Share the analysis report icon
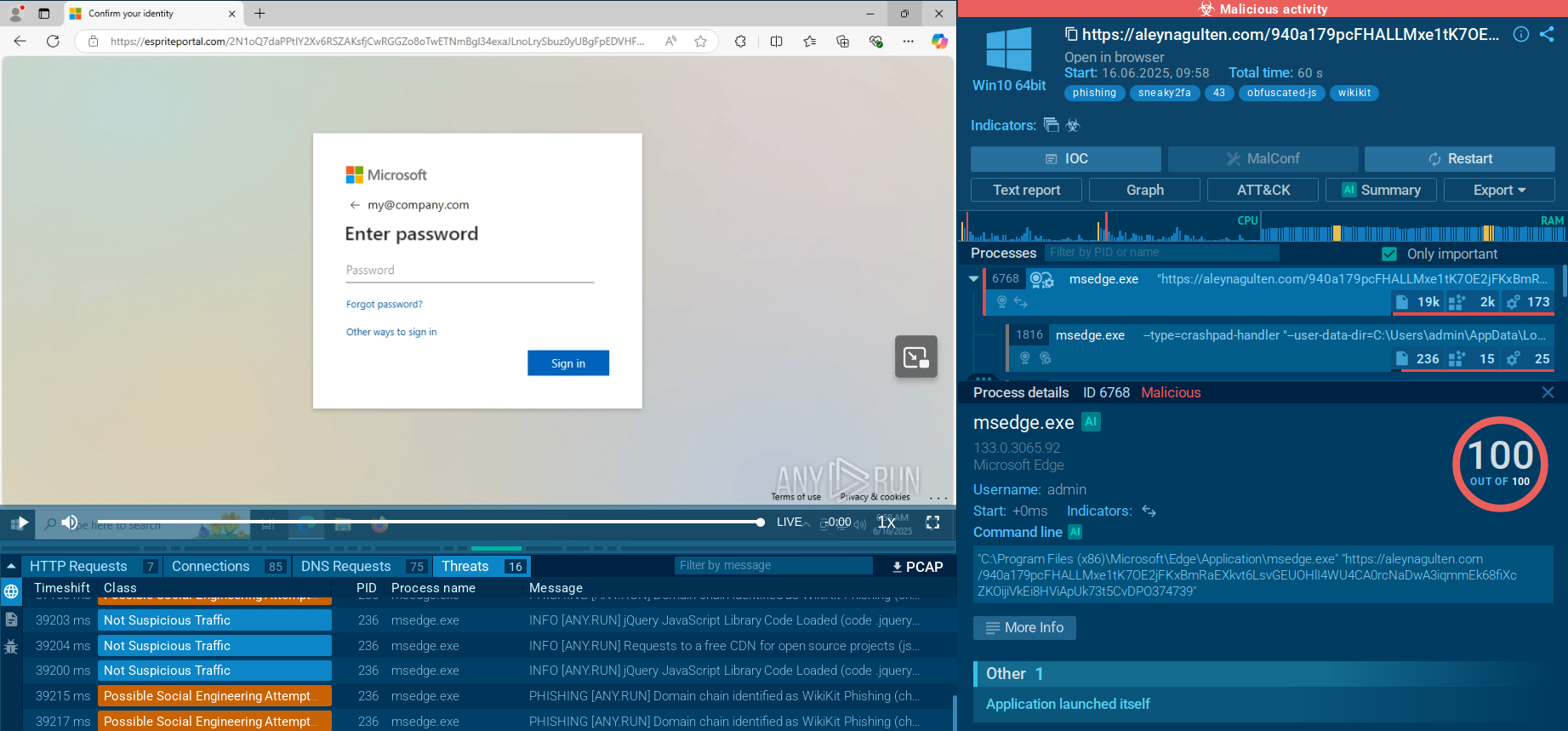The height and width of the screenshot is (731, 1568). tap(1547, 34)
